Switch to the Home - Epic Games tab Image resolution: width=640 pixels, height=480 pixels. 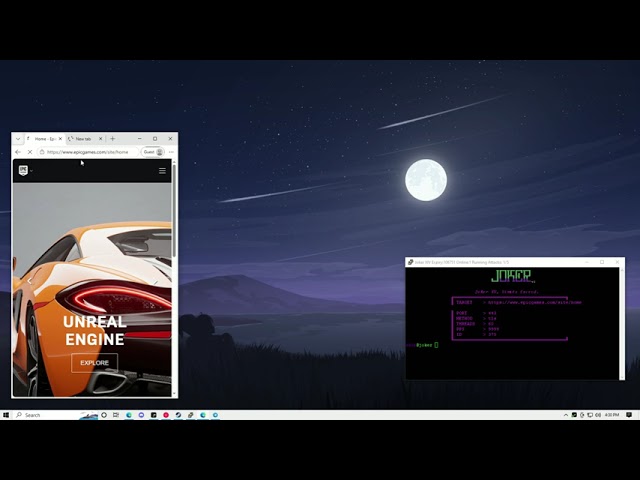click(44, 139)
